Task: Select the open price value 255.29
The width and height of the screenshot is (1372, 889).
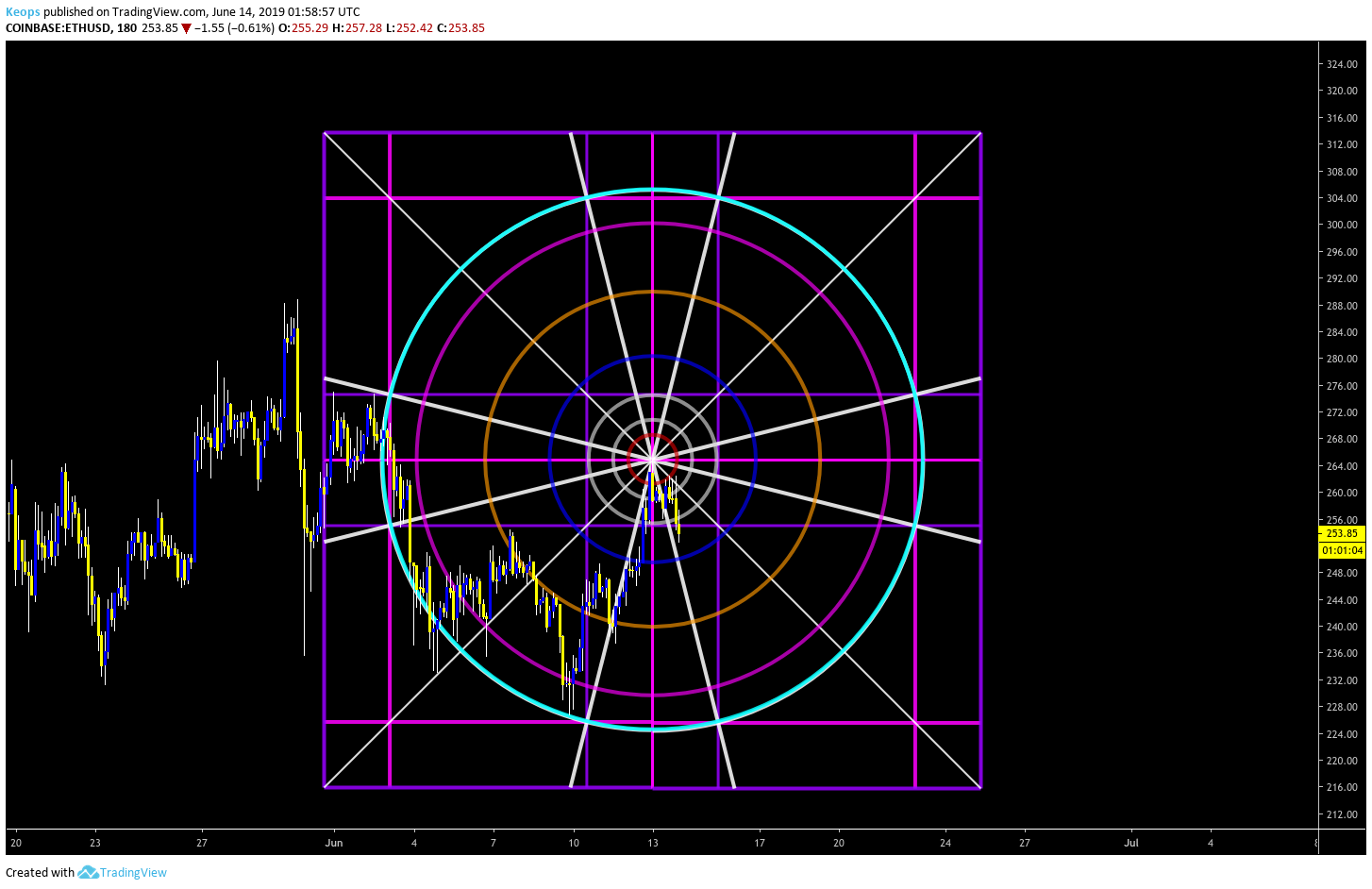Action: (x=310, y=28)
